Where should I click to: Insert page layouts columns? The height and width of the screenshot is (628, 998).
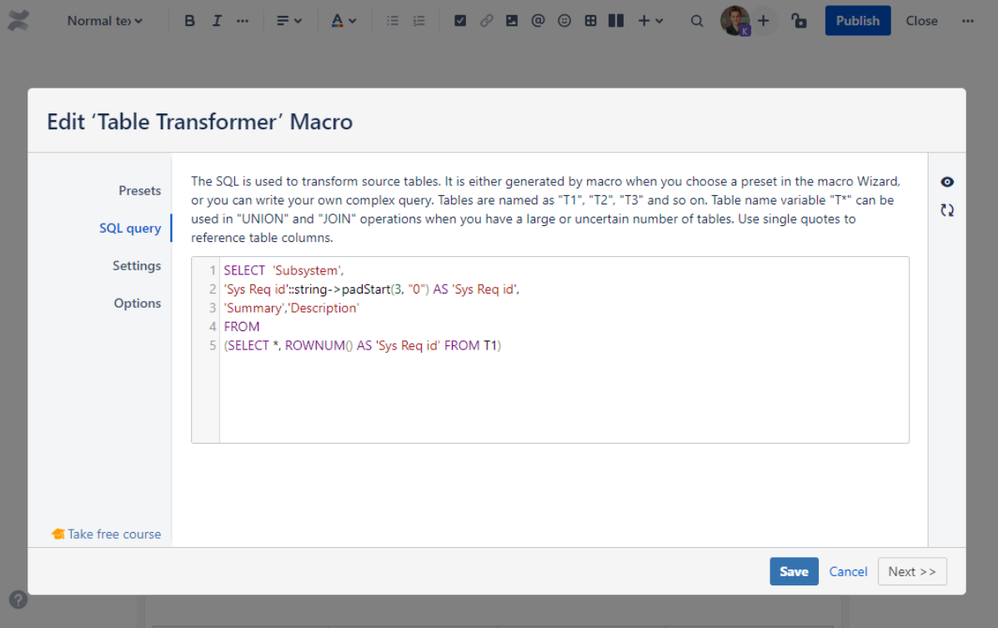(616, 21)
